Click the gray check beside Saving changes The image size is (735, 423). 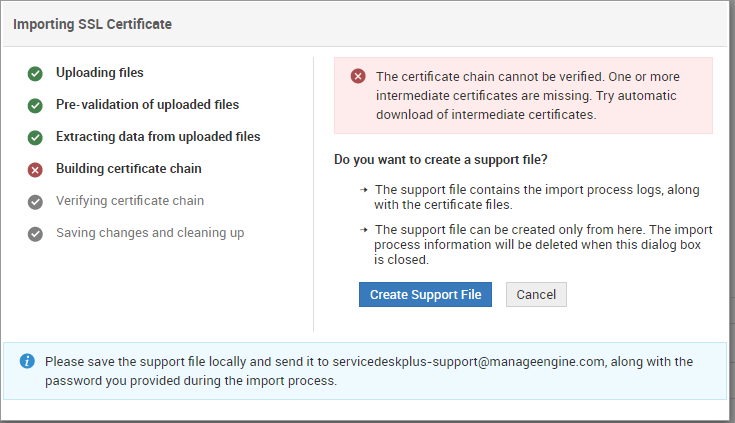click(35, 233)
